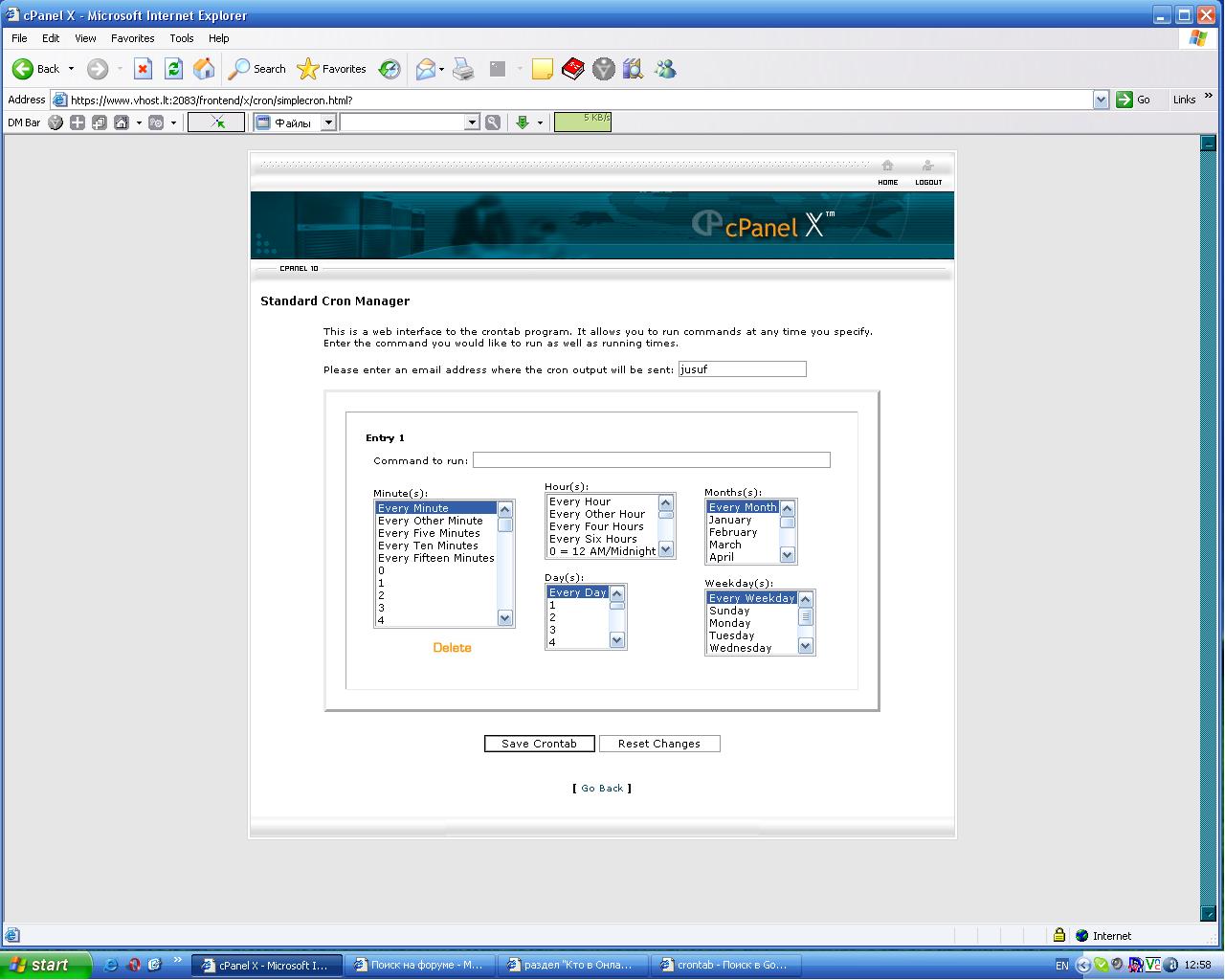Switch to 'crontab - Поиск в Go...' taskbar window
Image resolution: width=1225 pixels, height=980 pixels.
(x=726, y=965)
